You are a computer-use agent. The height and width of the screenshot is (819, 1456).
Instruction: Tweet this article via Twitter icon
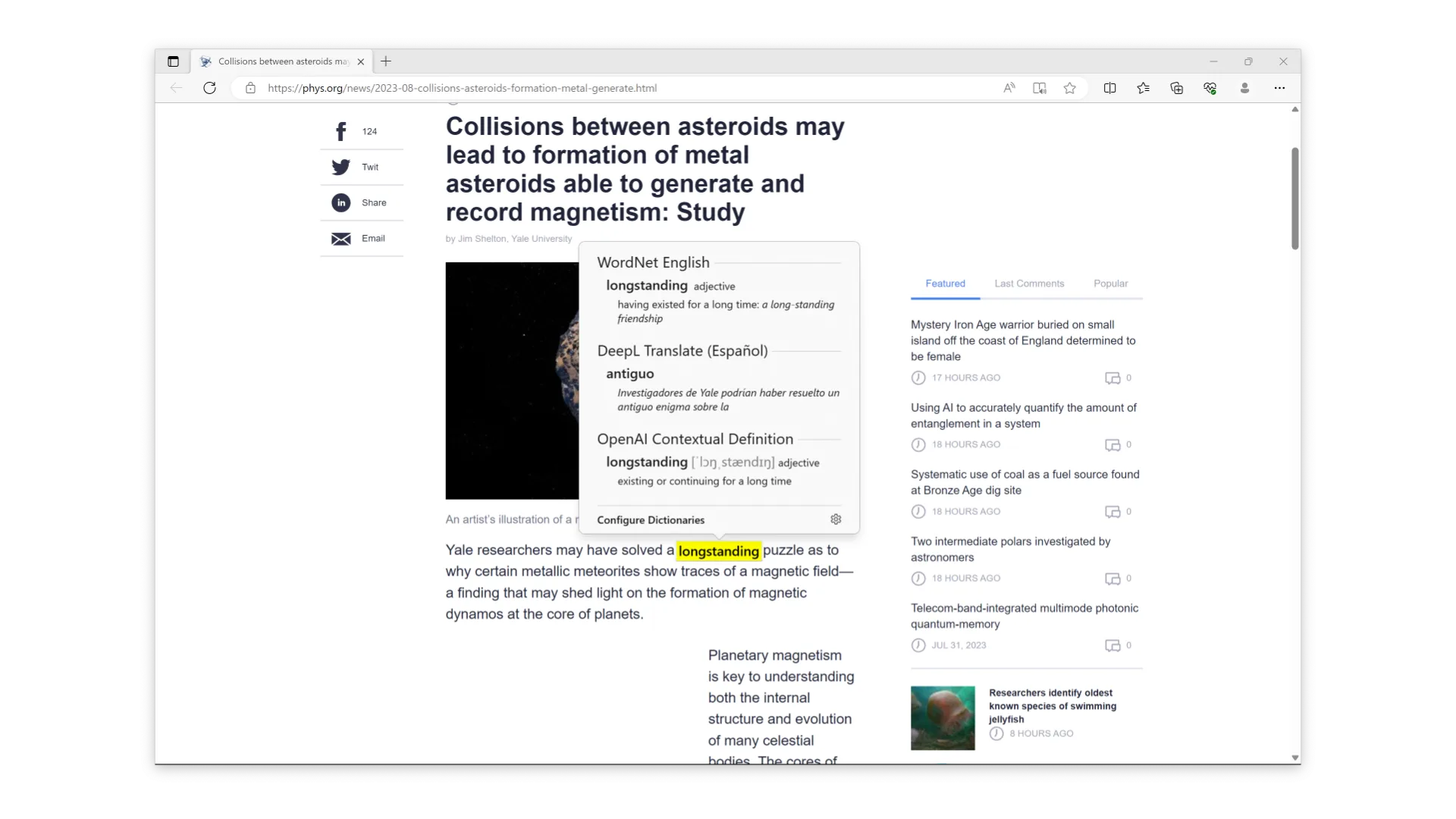click(x=341, y=167)
